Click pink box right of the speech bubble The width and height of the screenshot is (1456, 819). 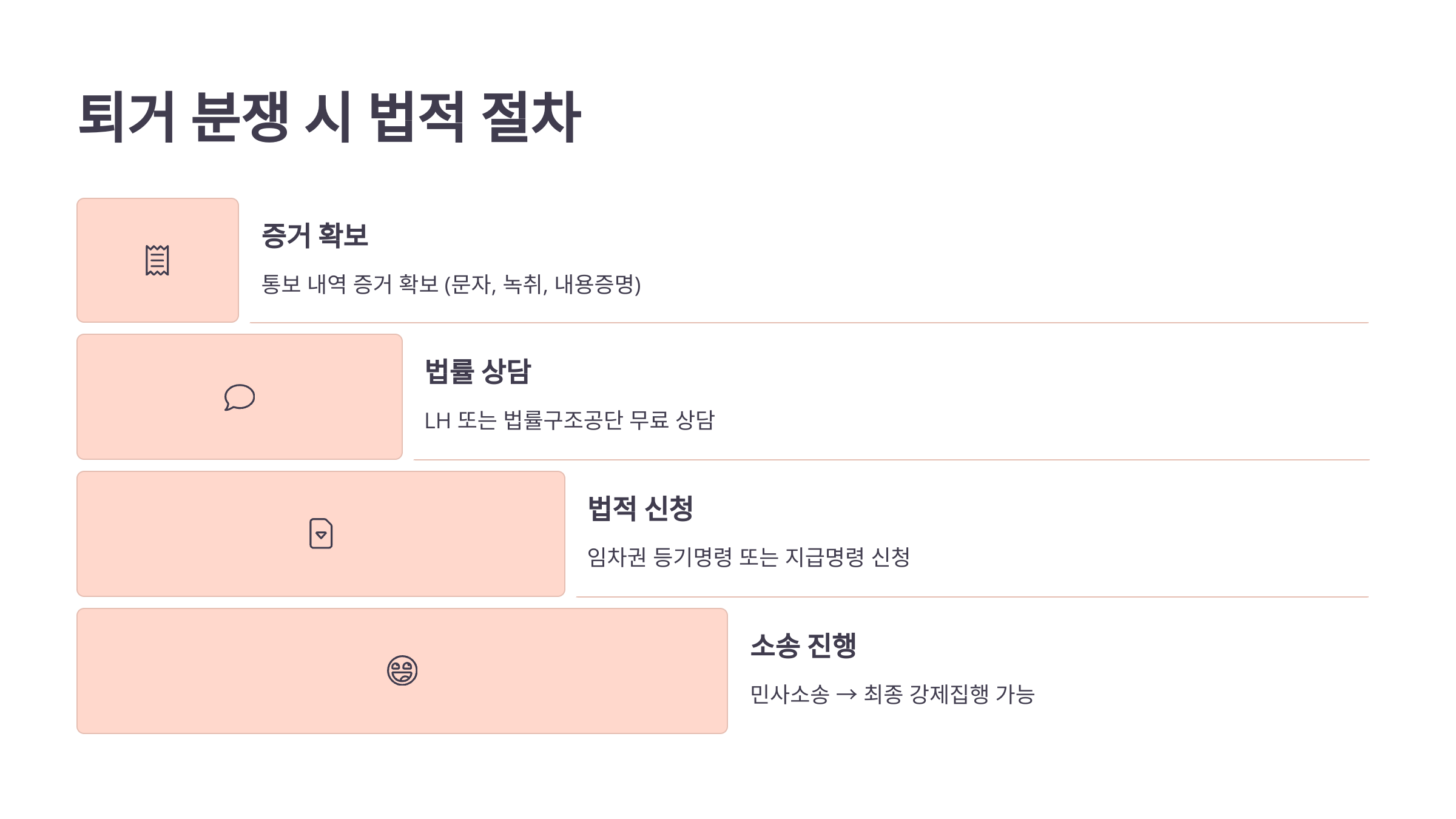coord(328,397)
